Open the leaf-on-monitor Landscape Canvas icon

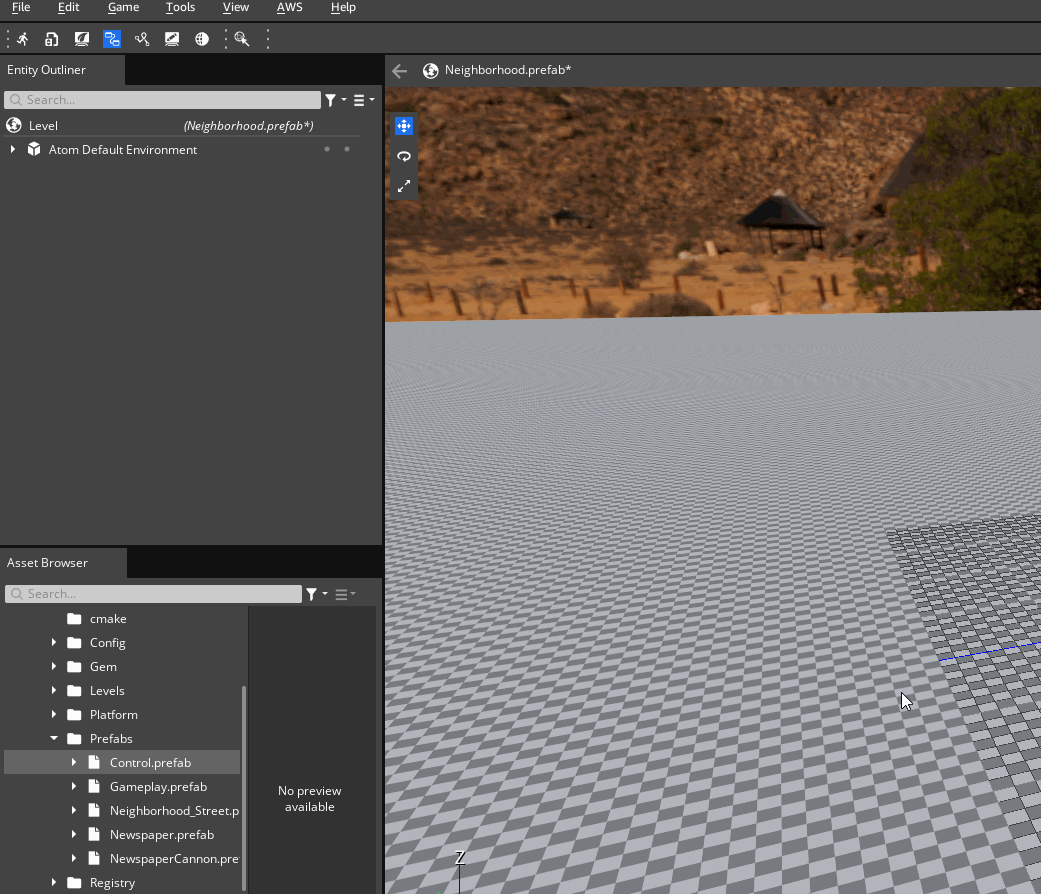pos(82,39)
